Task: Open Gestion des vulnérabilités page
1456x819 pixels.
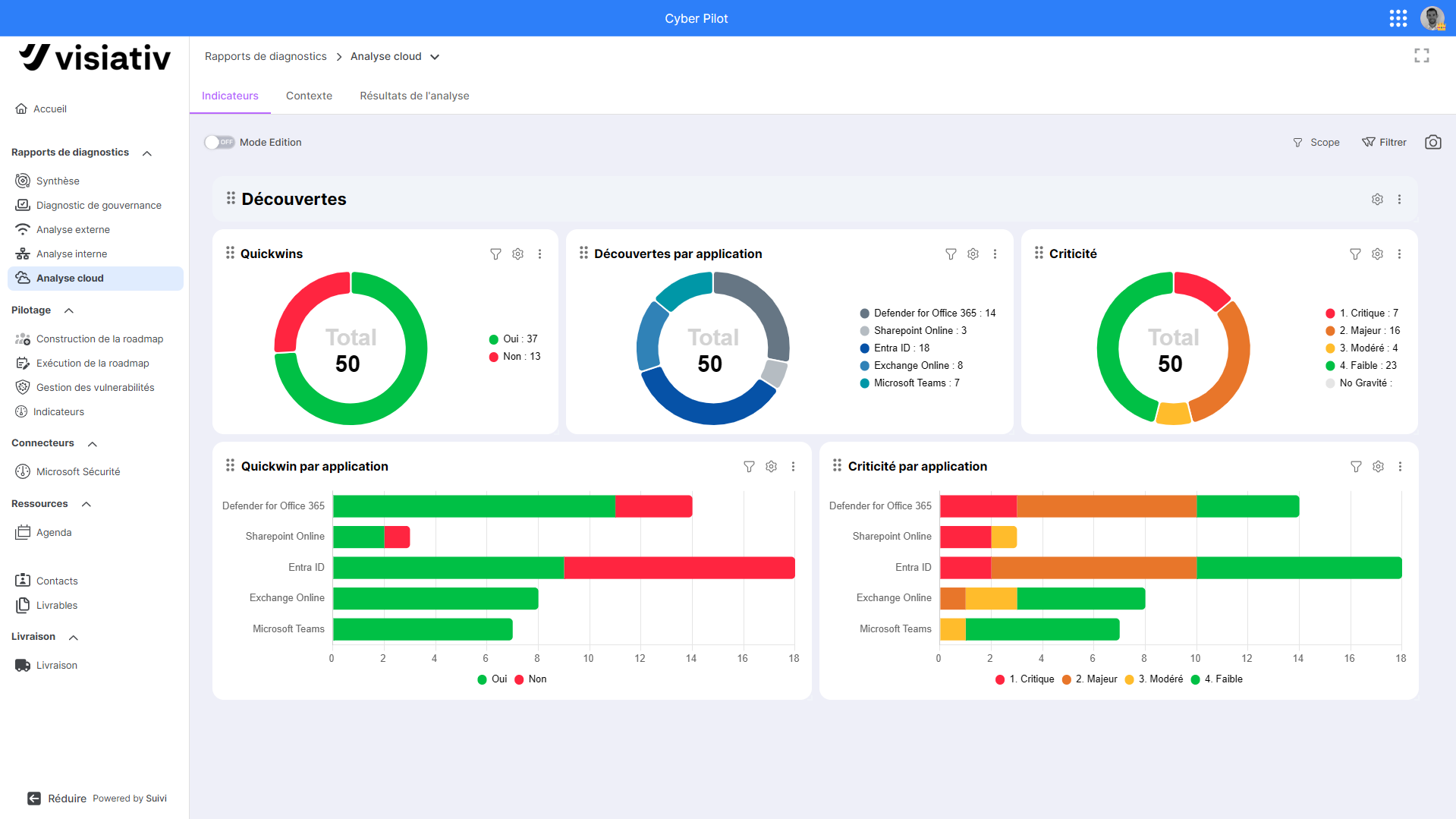Action: tap(96, 388)
